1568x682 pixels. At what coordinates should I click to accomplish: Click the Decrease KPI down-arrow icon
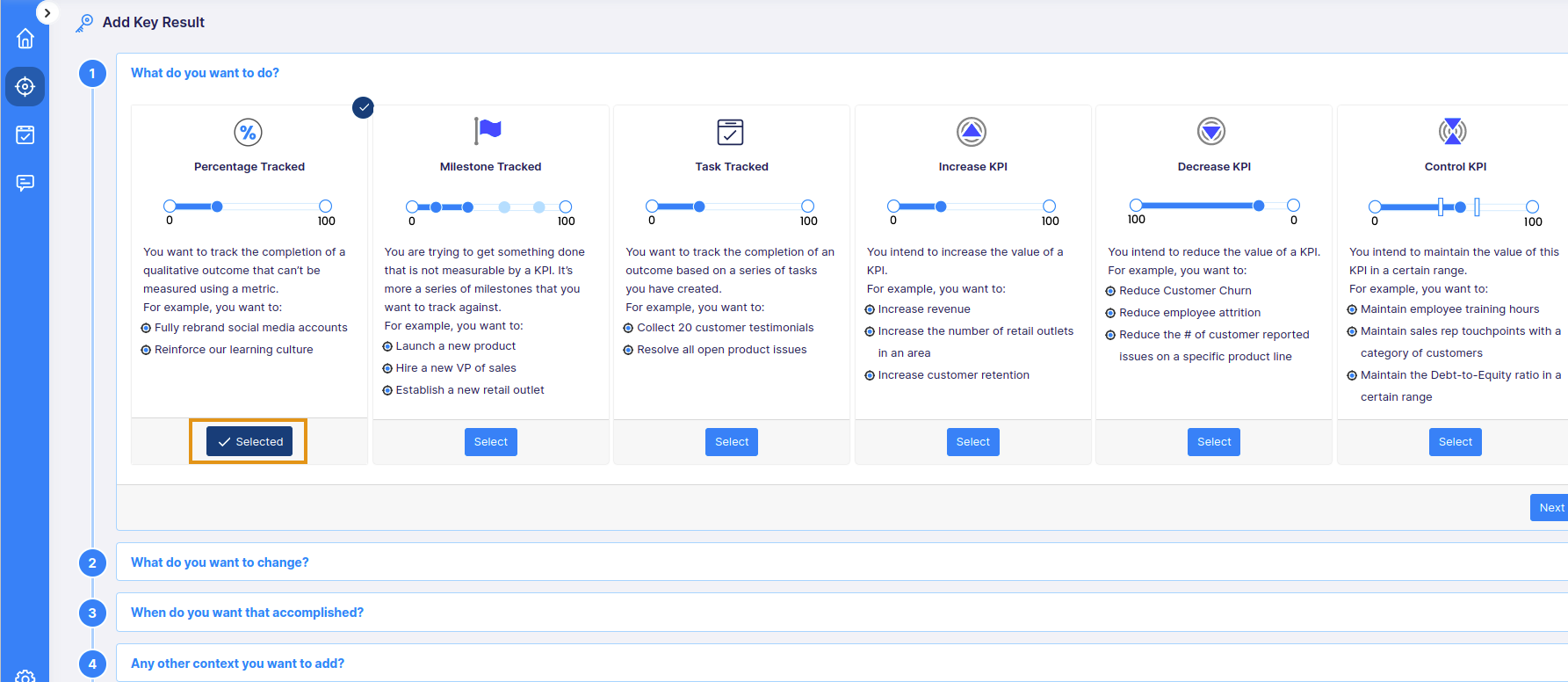coord(1211,132)
